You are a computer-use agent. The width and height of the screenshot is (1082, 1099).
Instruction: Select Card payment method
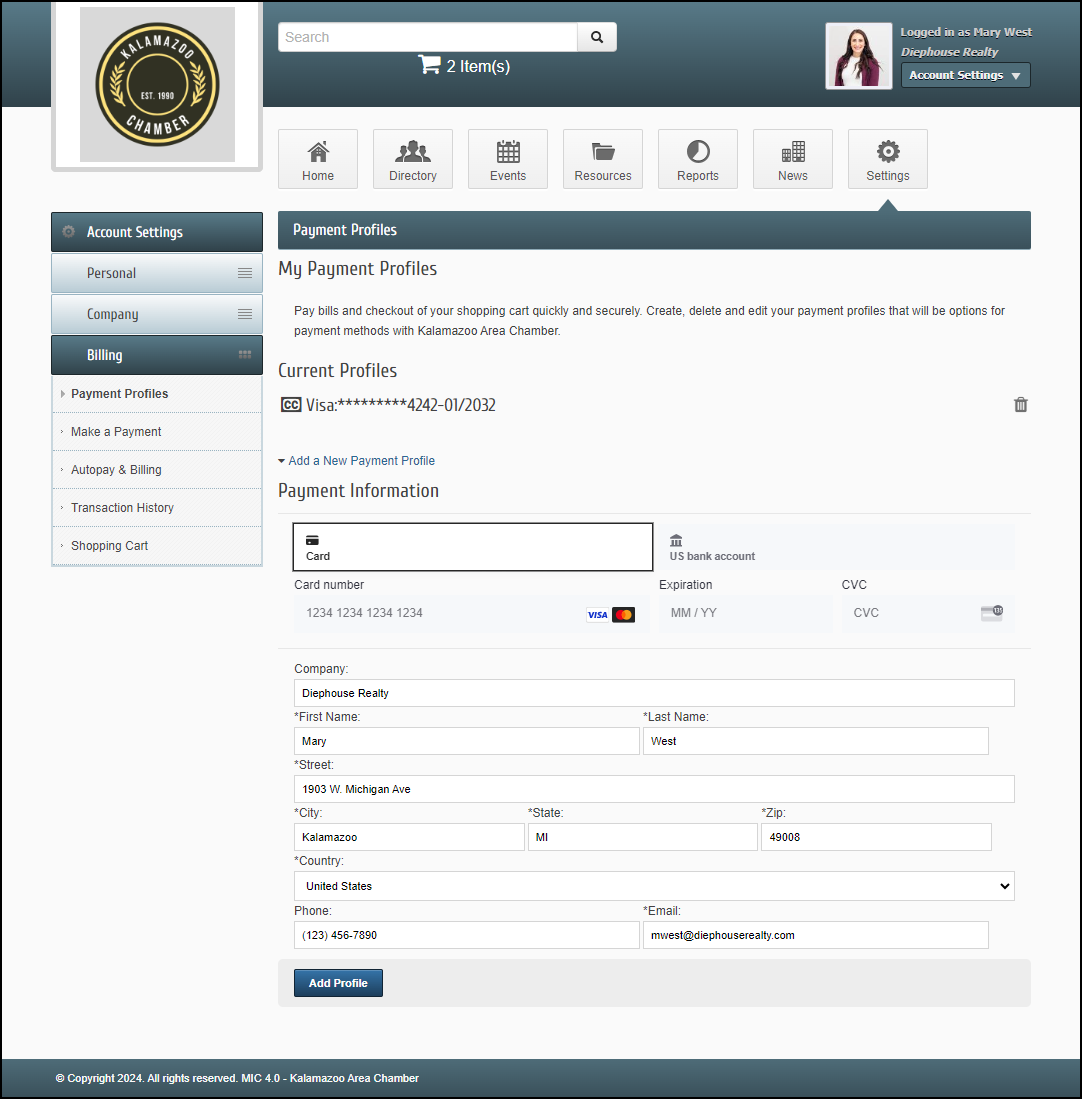tap(472, 547)
